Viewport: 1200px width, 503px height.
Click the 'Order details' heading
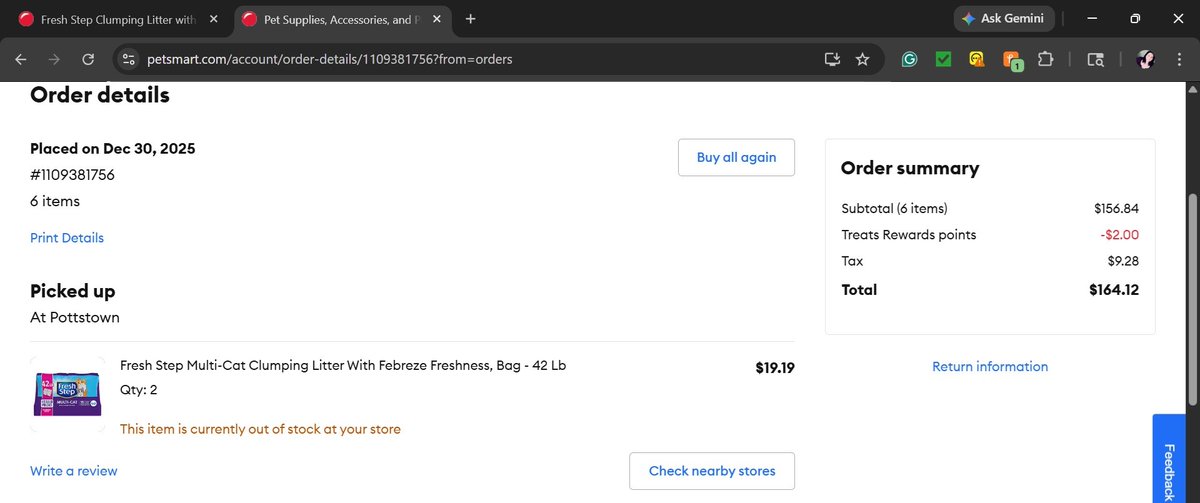[100, 95]
